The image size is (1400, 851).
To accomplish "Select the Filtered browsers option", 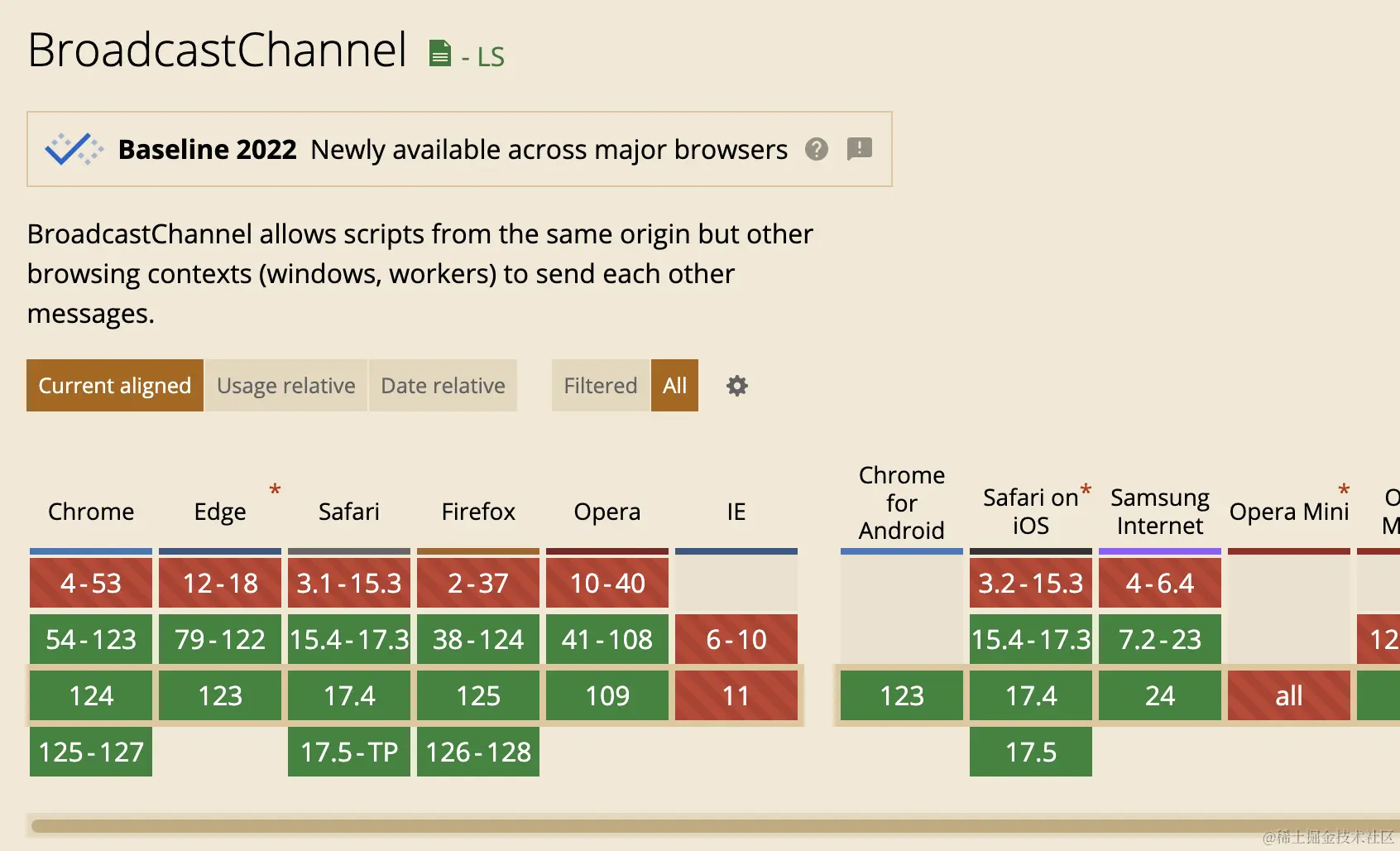I will click(x=601, y=386).
